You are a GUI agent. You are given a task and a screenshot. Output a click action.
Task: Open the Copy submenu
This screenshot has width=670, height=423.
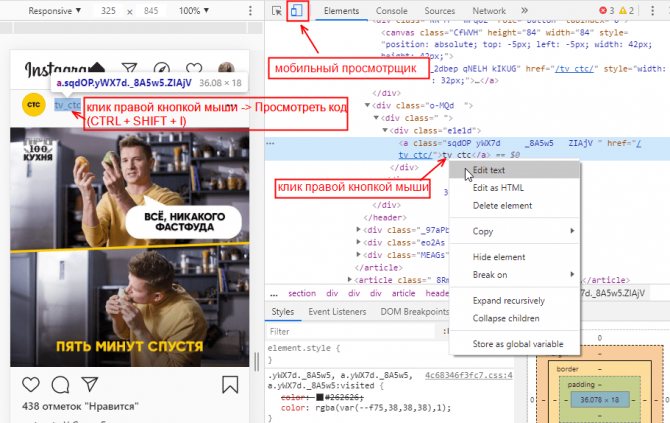(514, 231)
